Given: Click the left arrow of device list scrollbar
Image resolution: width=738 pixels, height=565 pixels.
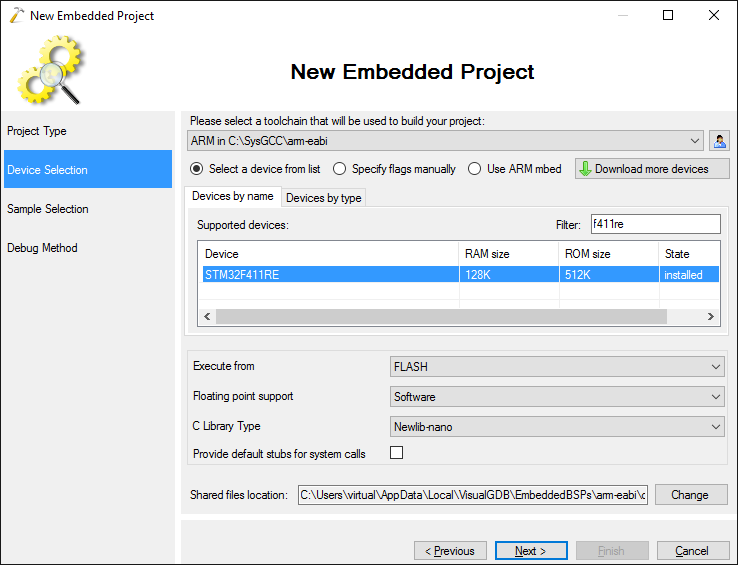Looking at the screenshot, I should (x=207, y=316).
